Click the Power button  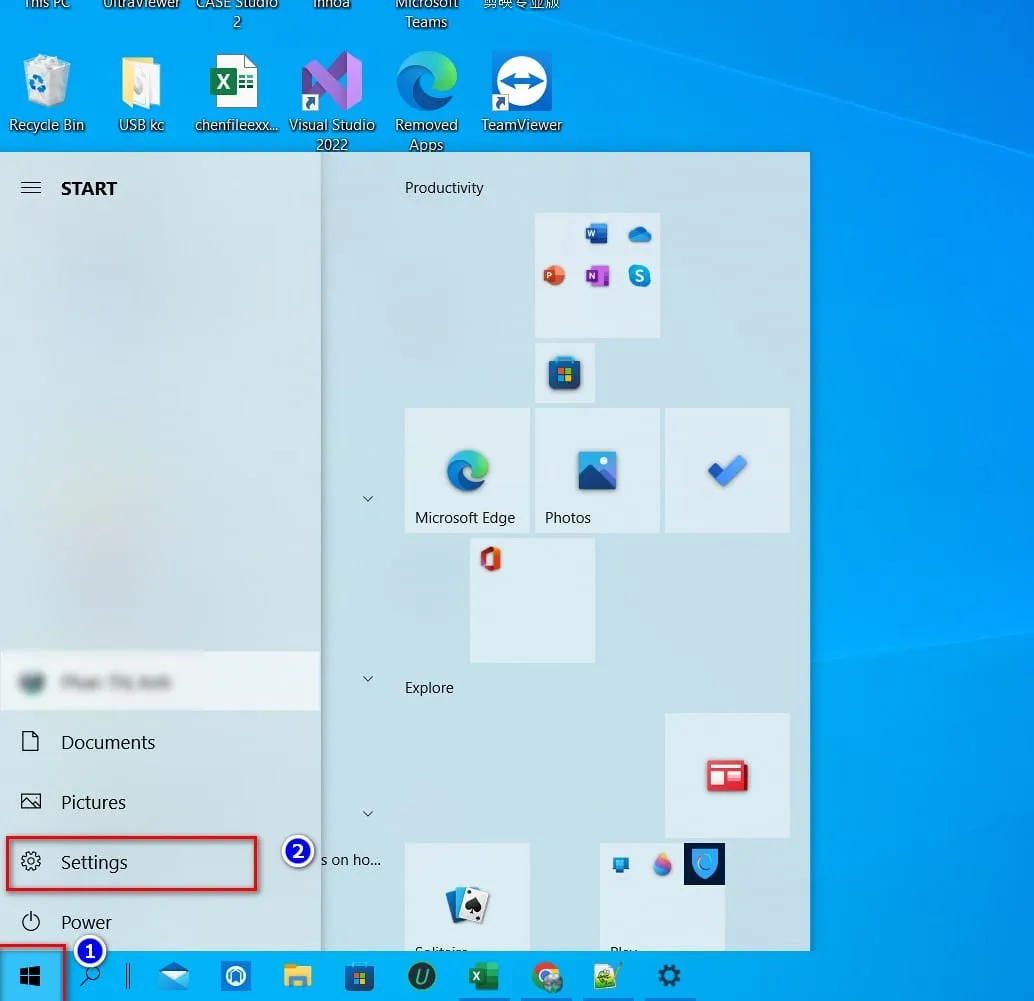click(86, 922)
